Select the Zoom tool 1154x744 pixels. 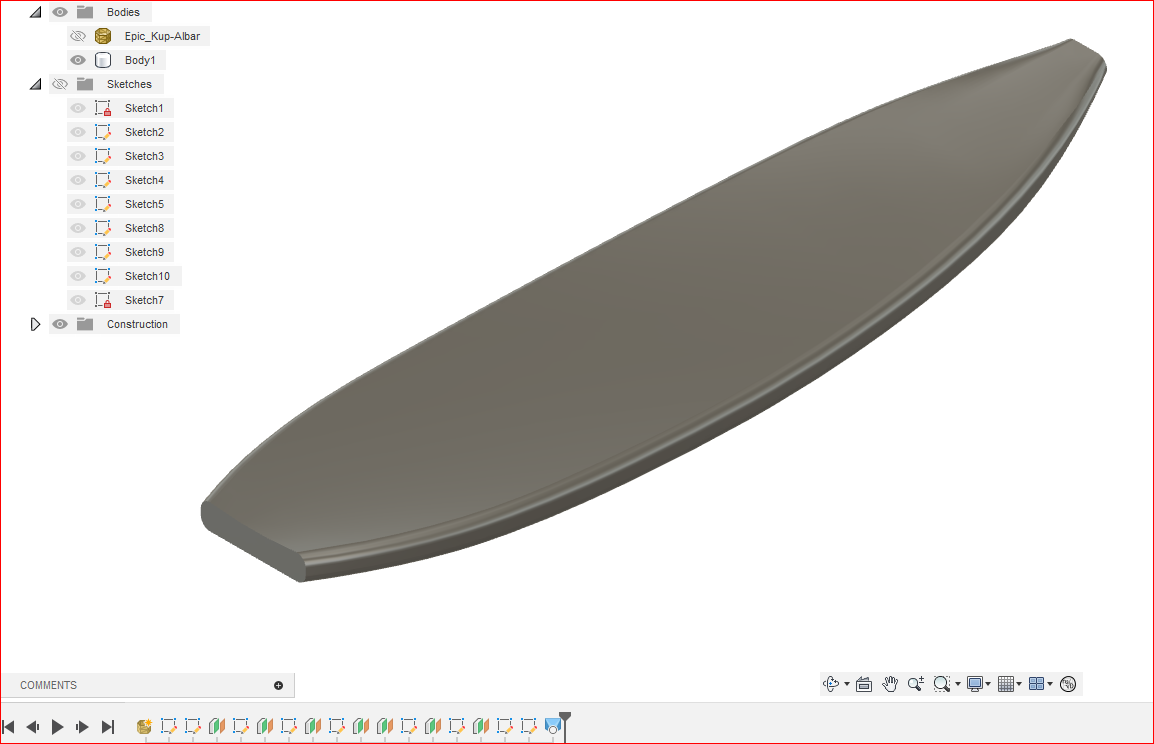(x=915, y=683)
